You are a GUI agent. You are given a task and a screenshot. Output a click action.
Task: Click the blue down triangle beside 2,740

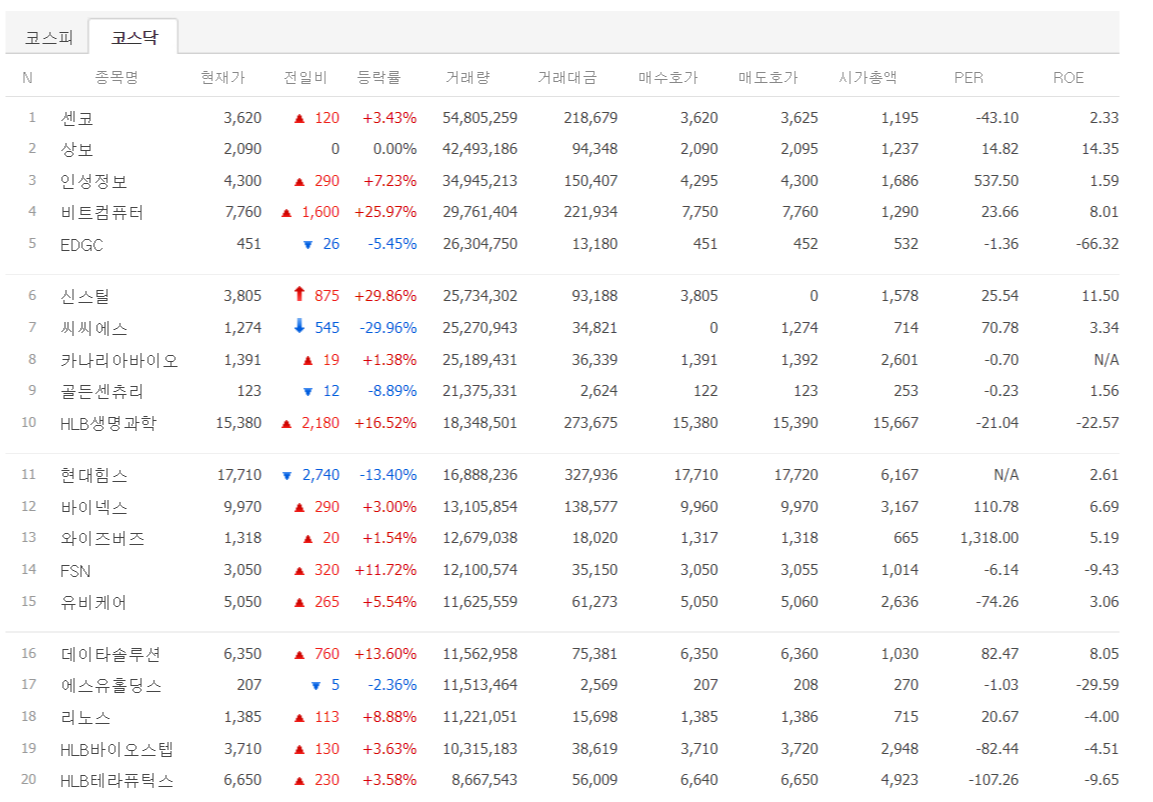(x=287, y=476)
